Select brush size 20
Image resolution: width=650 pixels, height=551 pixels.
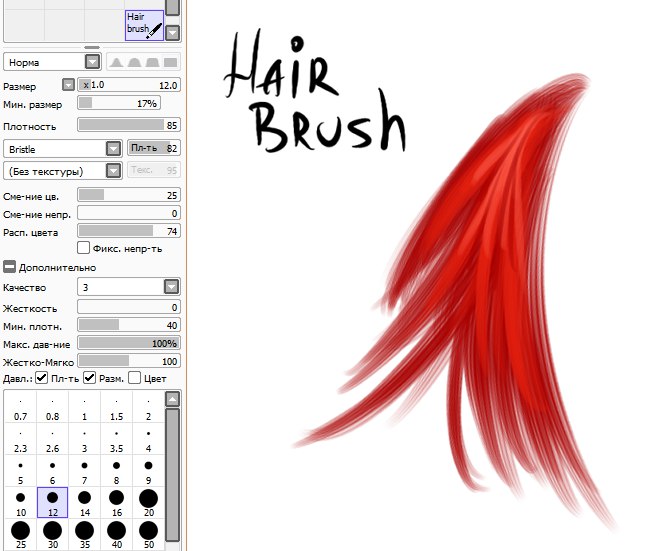[148, 503]
